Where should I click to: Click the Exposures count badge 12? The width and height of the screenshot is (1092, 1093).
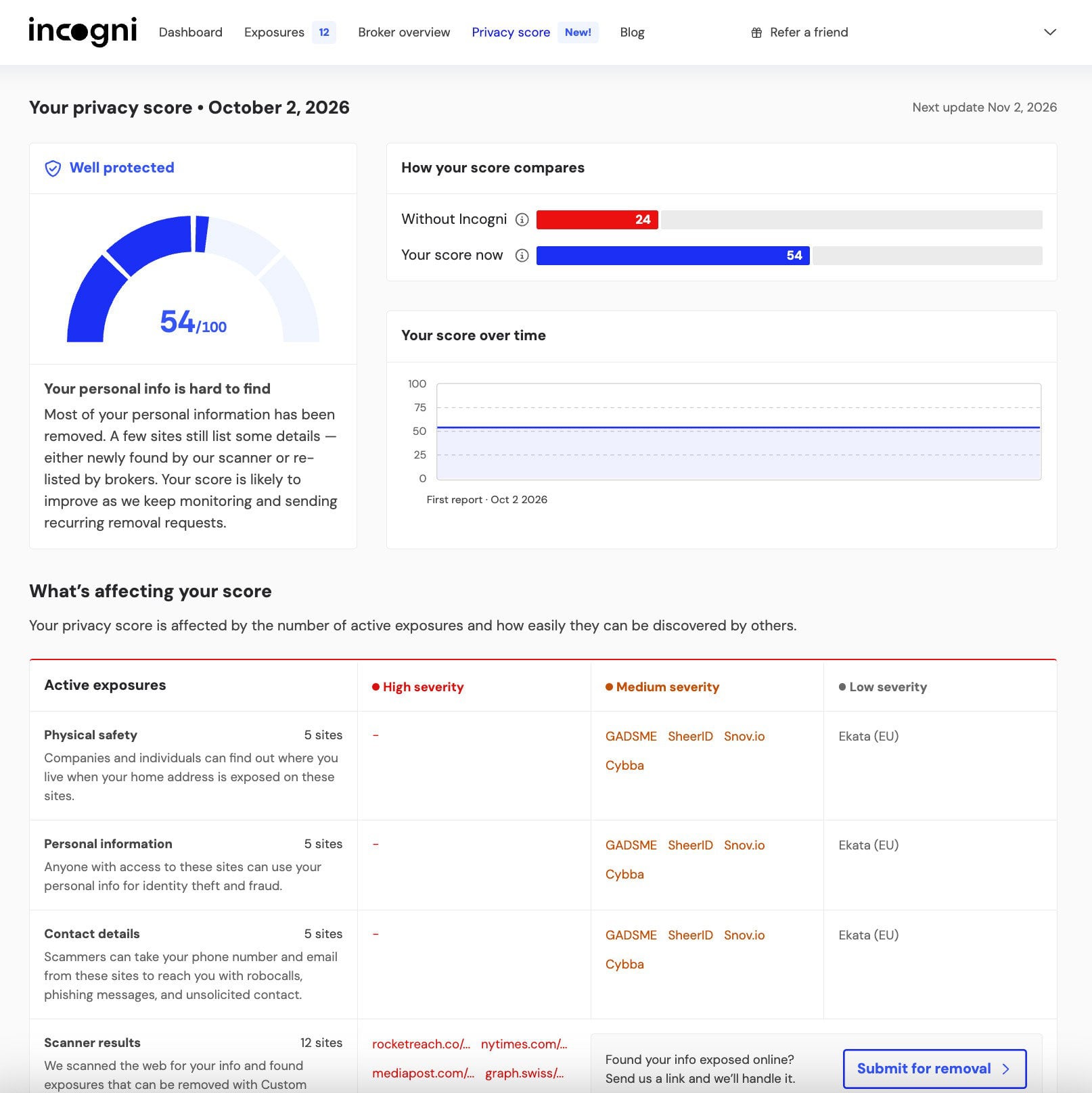click(324, 32)
